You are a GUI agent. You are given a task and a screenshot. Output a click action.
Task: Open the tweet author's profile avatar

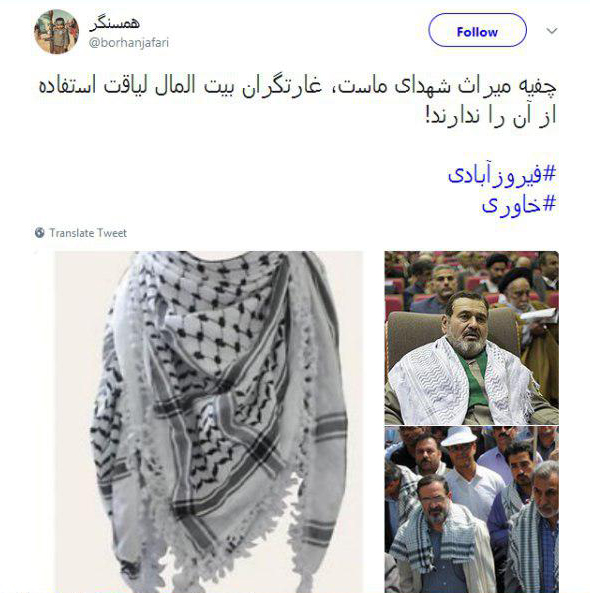point(56,32)
